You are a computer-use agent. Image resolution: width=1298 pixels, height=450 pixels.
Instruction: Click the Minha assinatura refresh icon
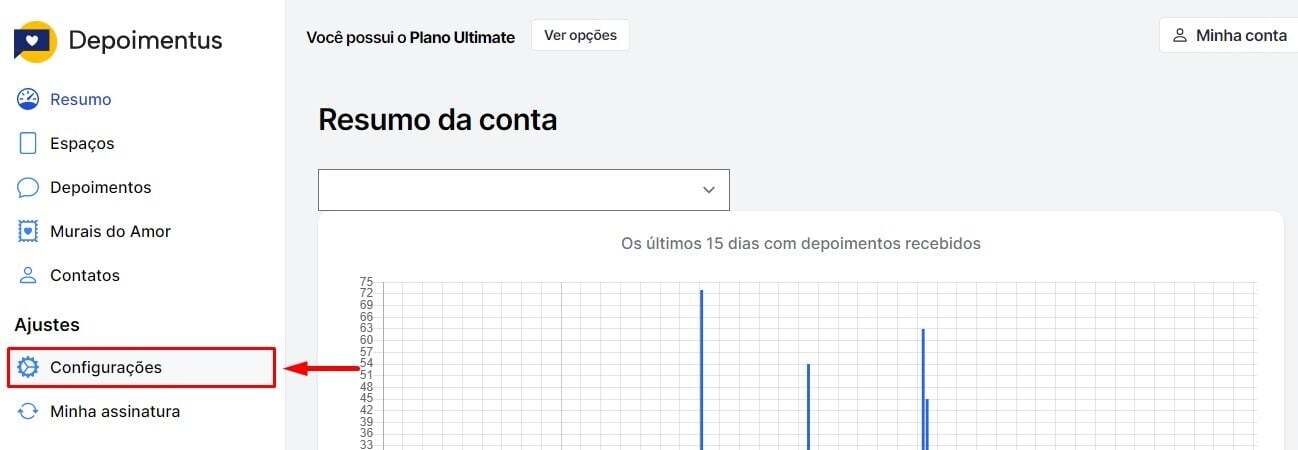click(28, 411)
